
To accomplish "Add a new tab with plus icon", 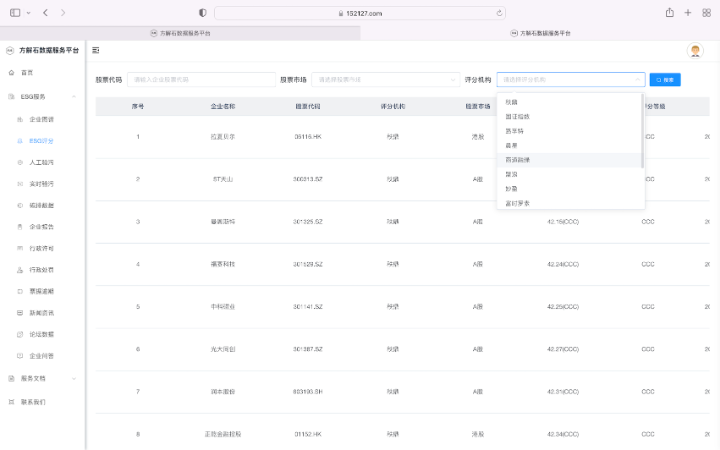I will click(688, 13).
